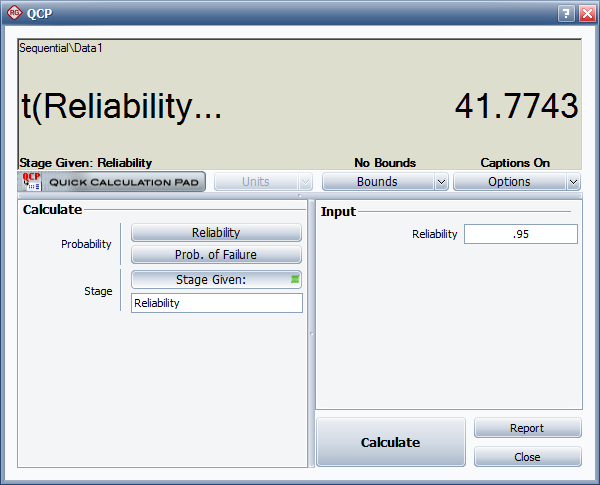
Task: Open the Report button
Action: [527, 428]
